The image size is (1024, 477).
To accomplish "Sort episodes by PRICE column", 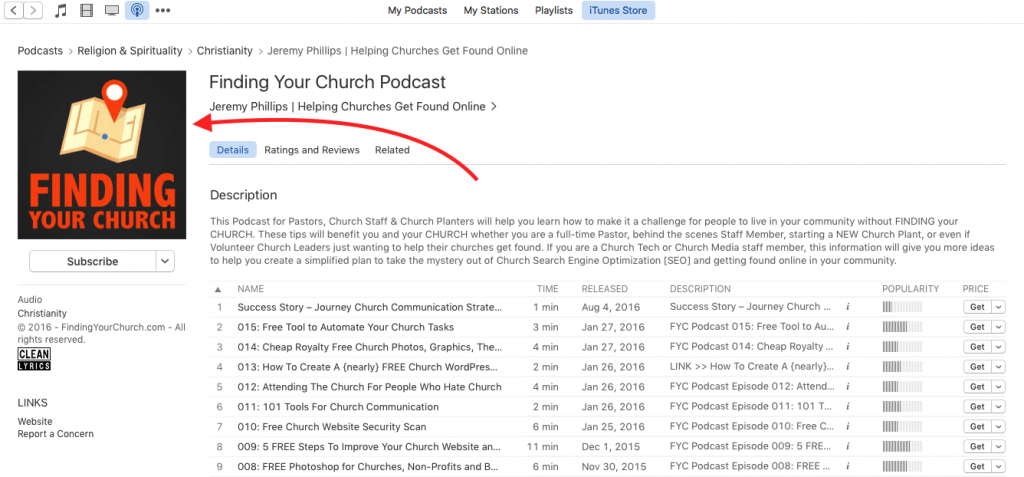I will tap(976, 289).
